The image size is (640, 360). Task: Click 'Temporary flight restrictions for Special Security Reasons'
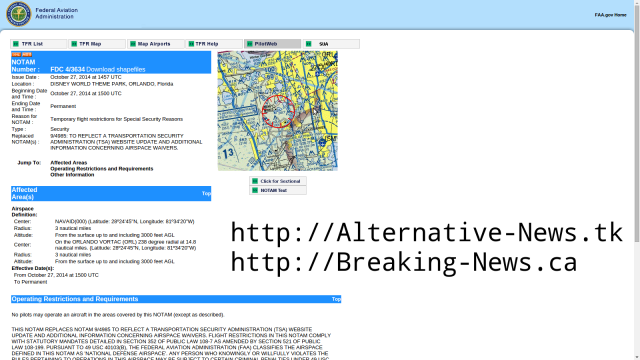point(116,119)
